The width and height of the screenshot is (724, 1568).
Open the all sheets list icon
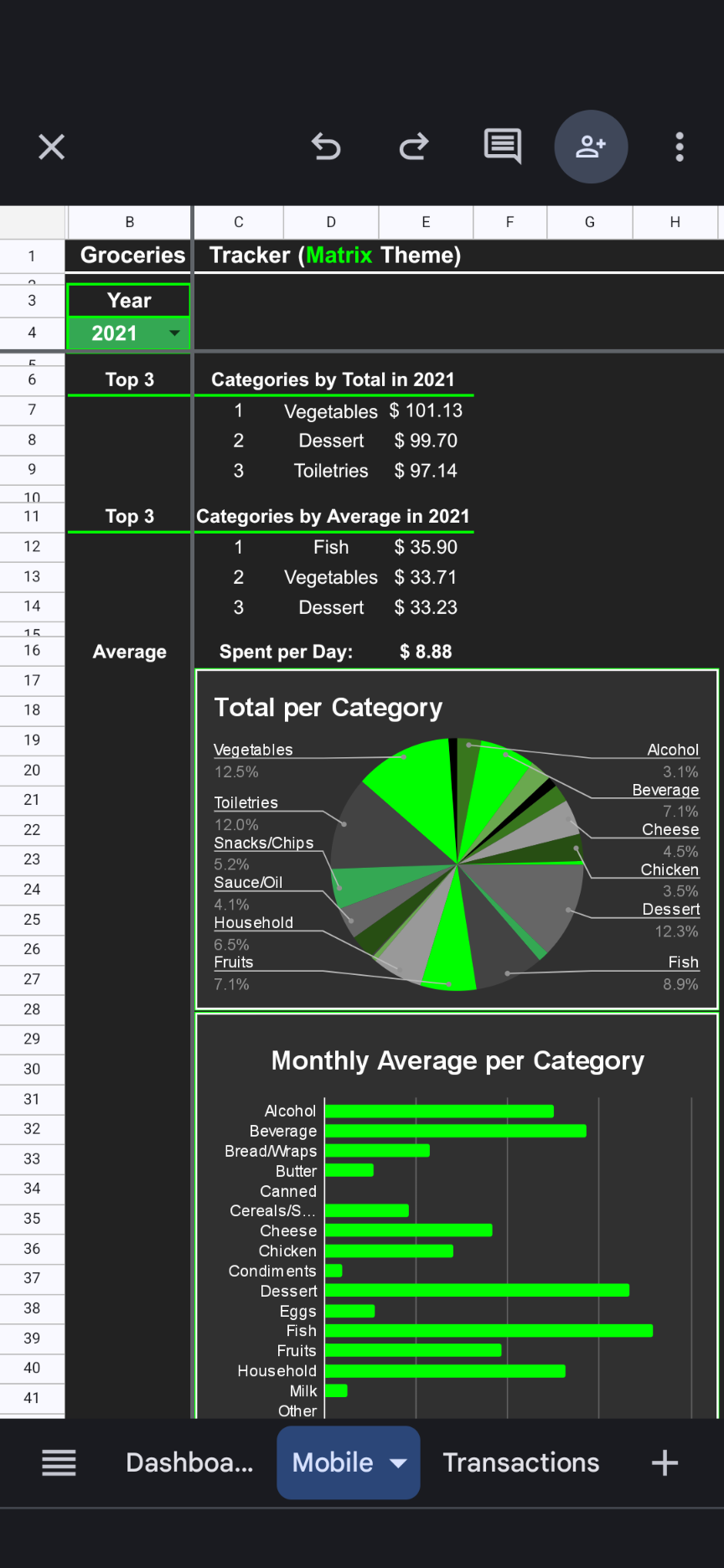click(x=59, y=1462)
